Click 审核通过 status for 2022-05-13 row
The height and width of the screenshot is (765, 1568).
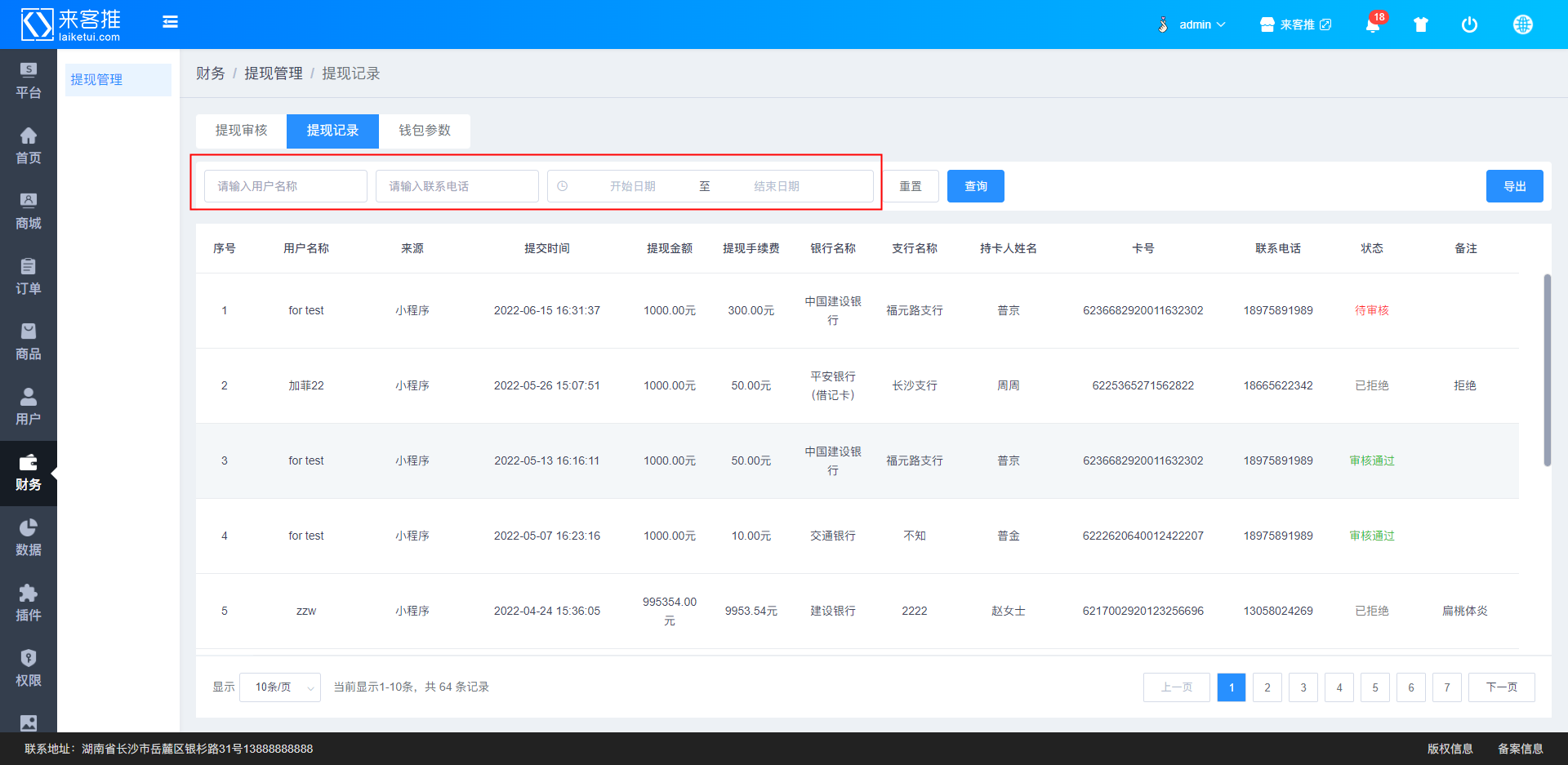click(1372, 460)
